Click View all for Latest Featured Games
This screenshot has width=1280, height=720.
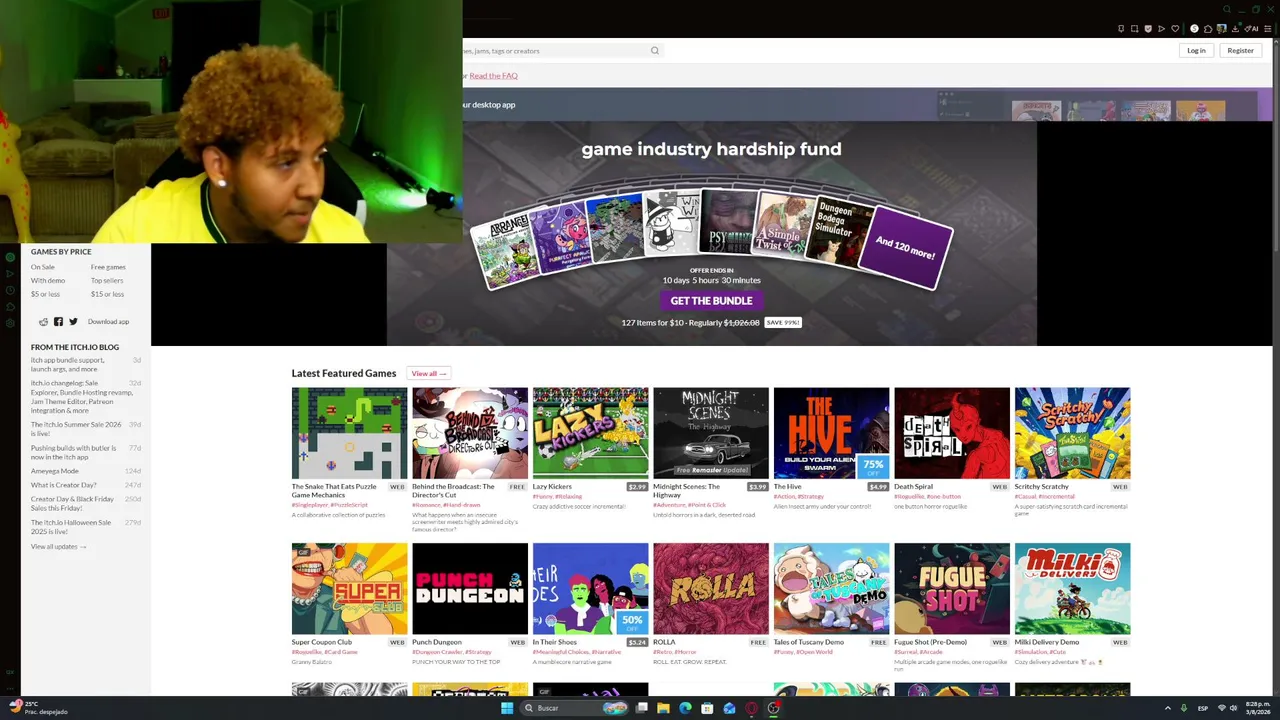428,374
